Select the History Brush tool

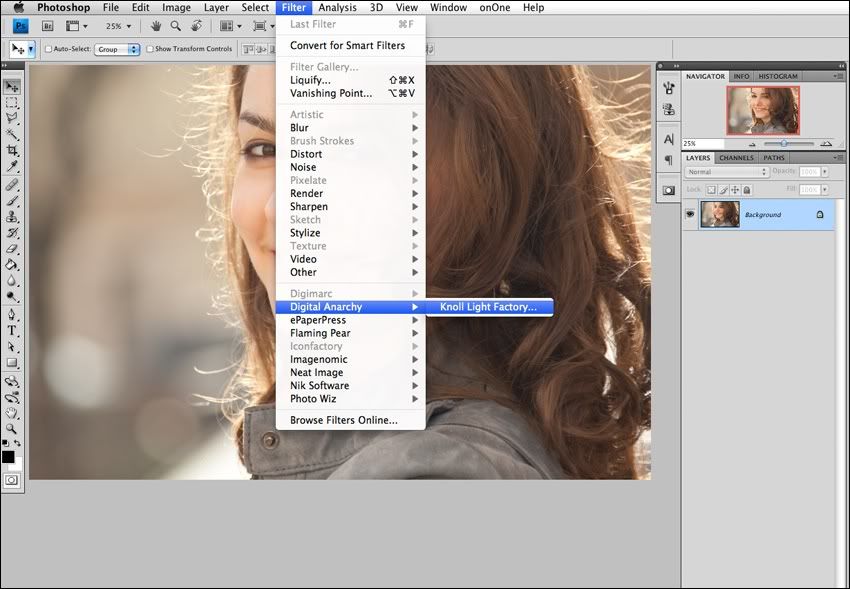tap(12, 233)
